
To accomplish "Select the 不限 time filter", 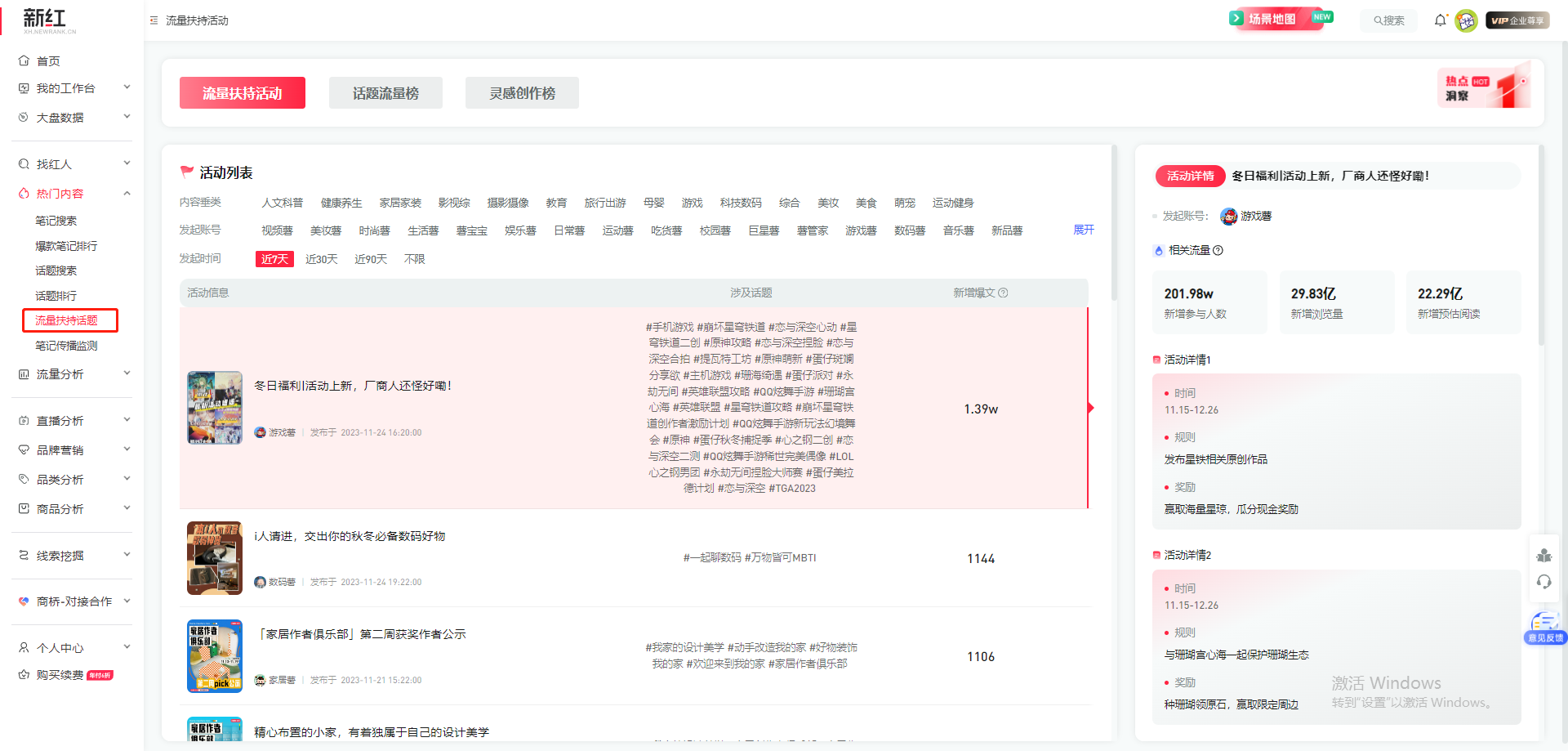I will coord(415,259).
